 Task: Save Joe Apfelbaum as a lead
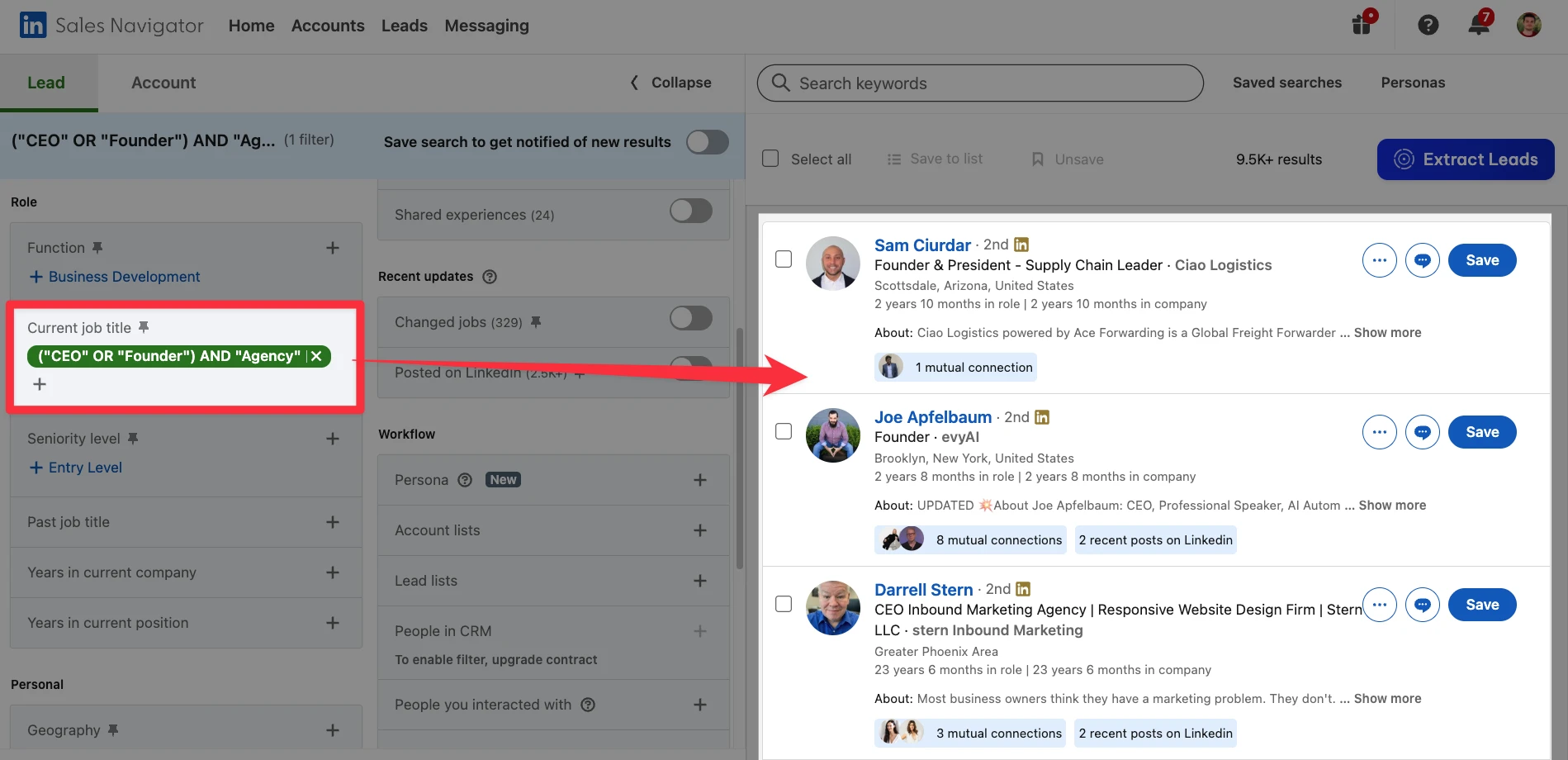click(x=1482, y=432)
